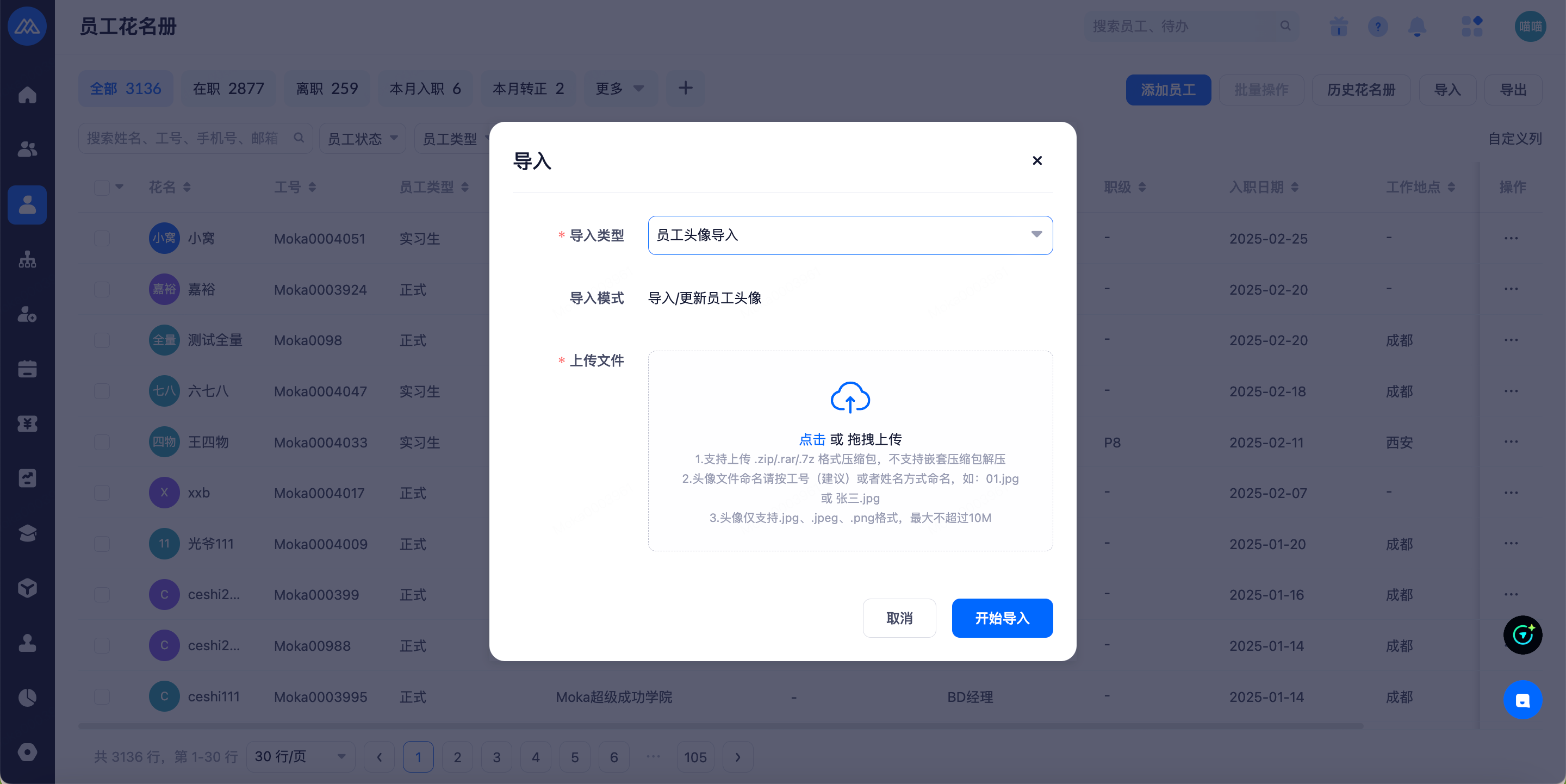Open the 30 行/页 page size dropdown
The height and width of the screenshot is (784, 1566).
[300, 757]
